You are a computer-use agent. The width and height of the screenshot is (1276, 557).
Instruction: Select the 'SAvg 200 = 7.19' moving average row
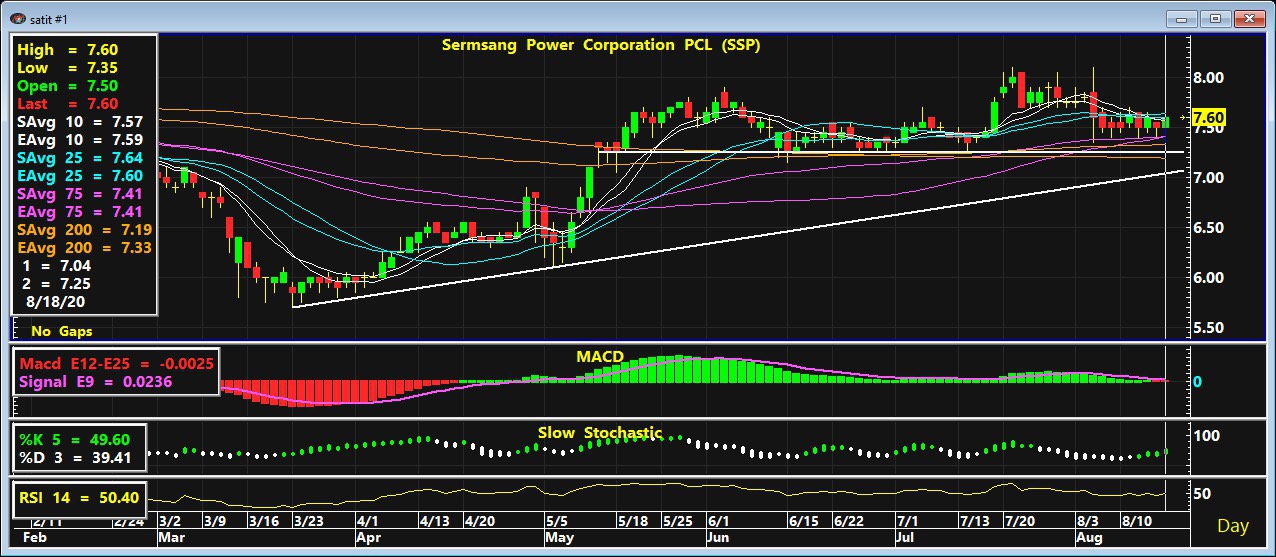coord(84,230)
